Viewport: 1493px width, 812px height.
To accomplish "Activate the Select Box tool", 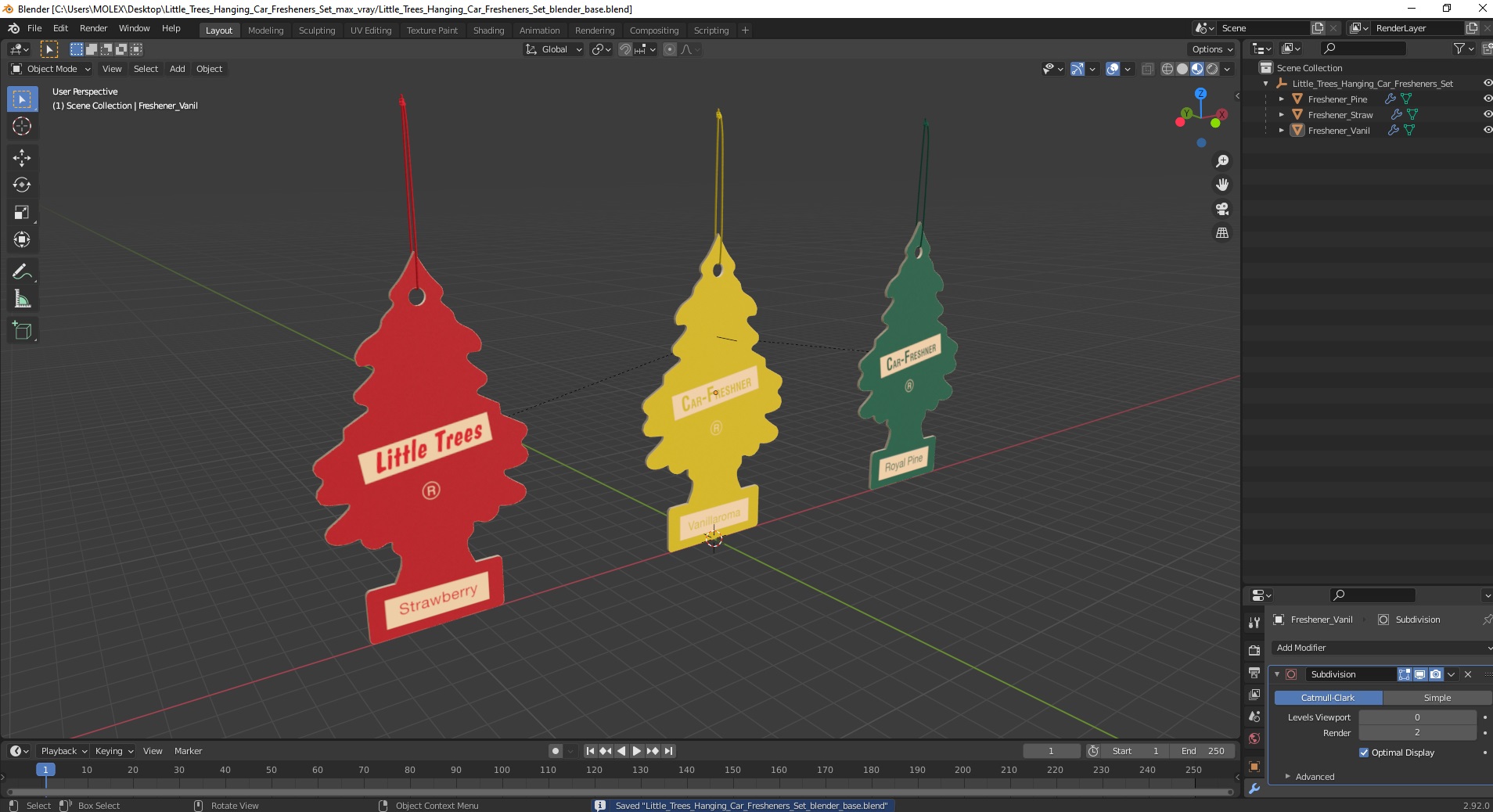I will tap(22, 99).
